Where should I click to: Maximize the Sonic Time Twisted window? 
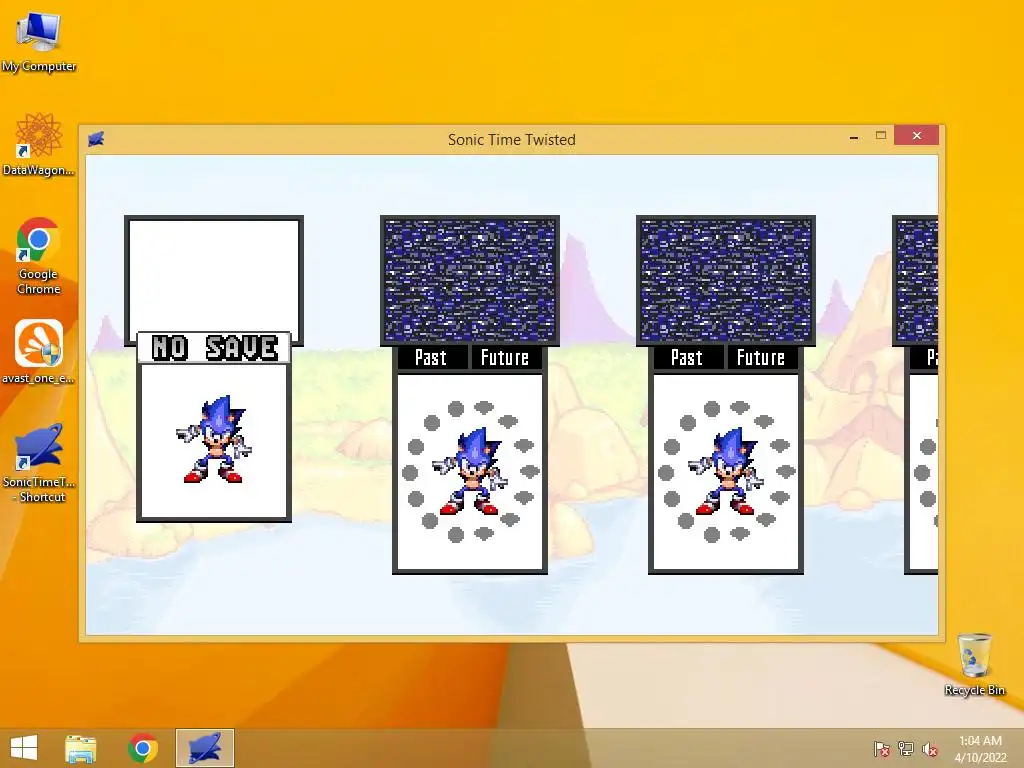point(881,136)
